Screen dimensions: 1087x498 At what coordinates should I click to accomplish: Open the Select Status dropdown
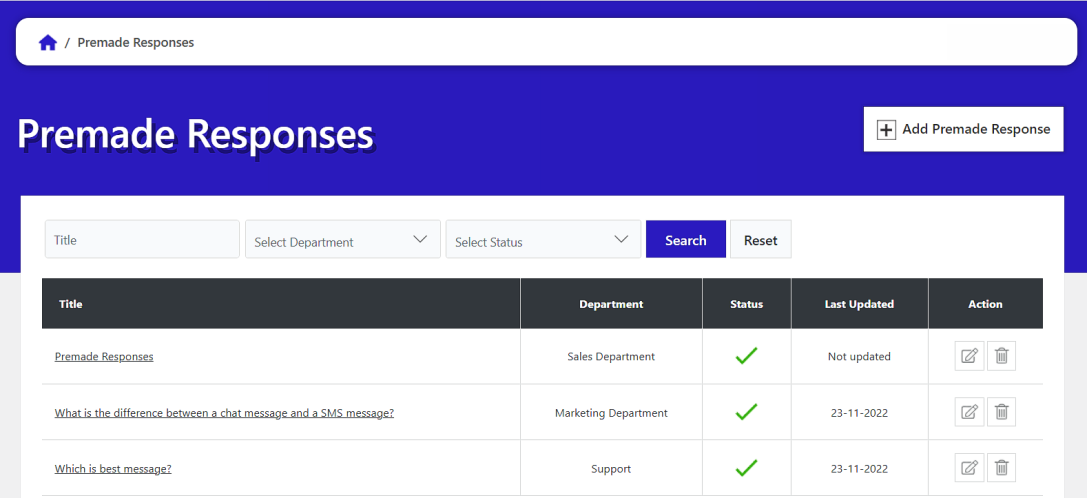click(542, 240)
